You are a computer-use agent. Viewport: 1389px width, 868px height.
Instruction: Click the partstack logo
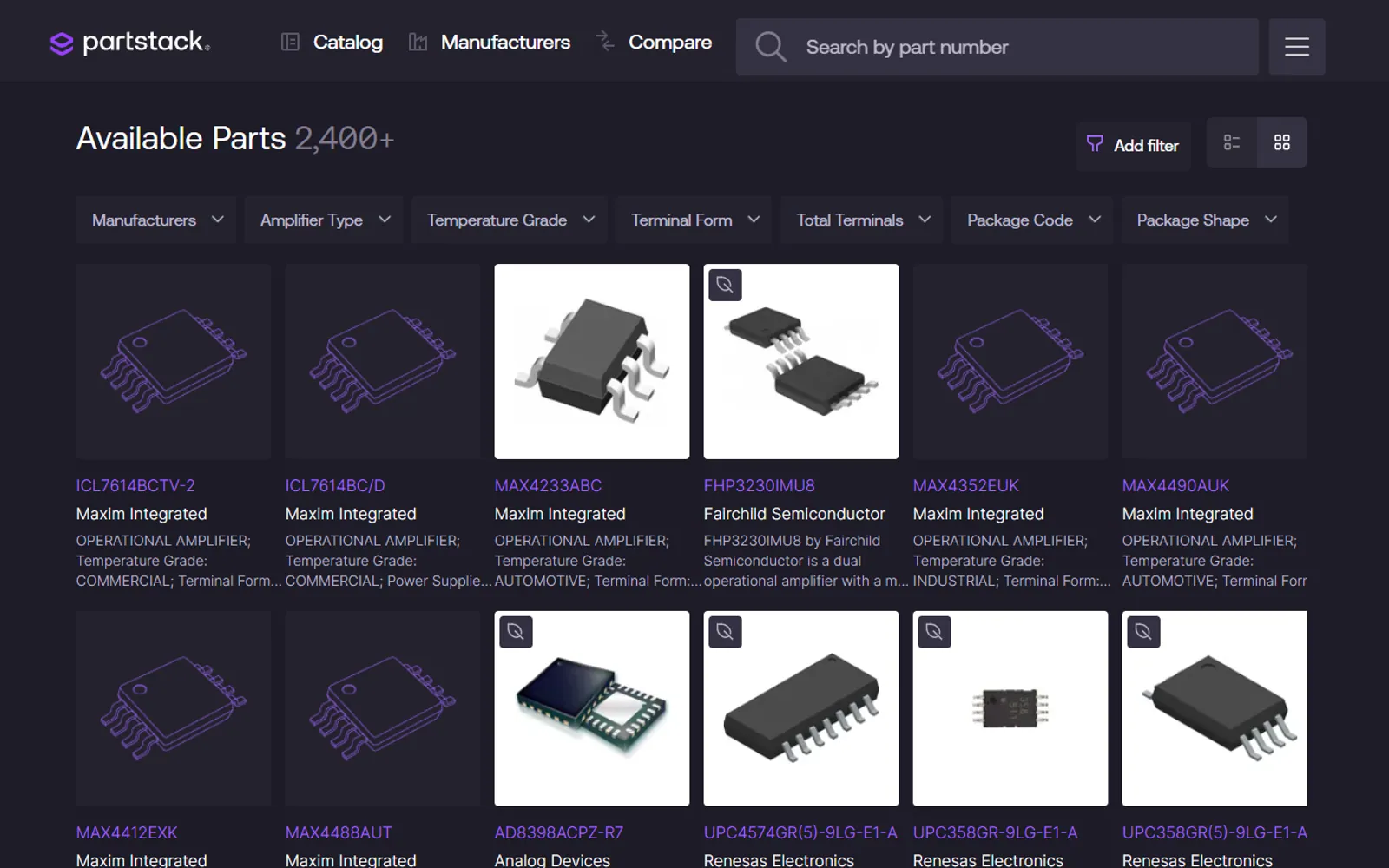130,43
